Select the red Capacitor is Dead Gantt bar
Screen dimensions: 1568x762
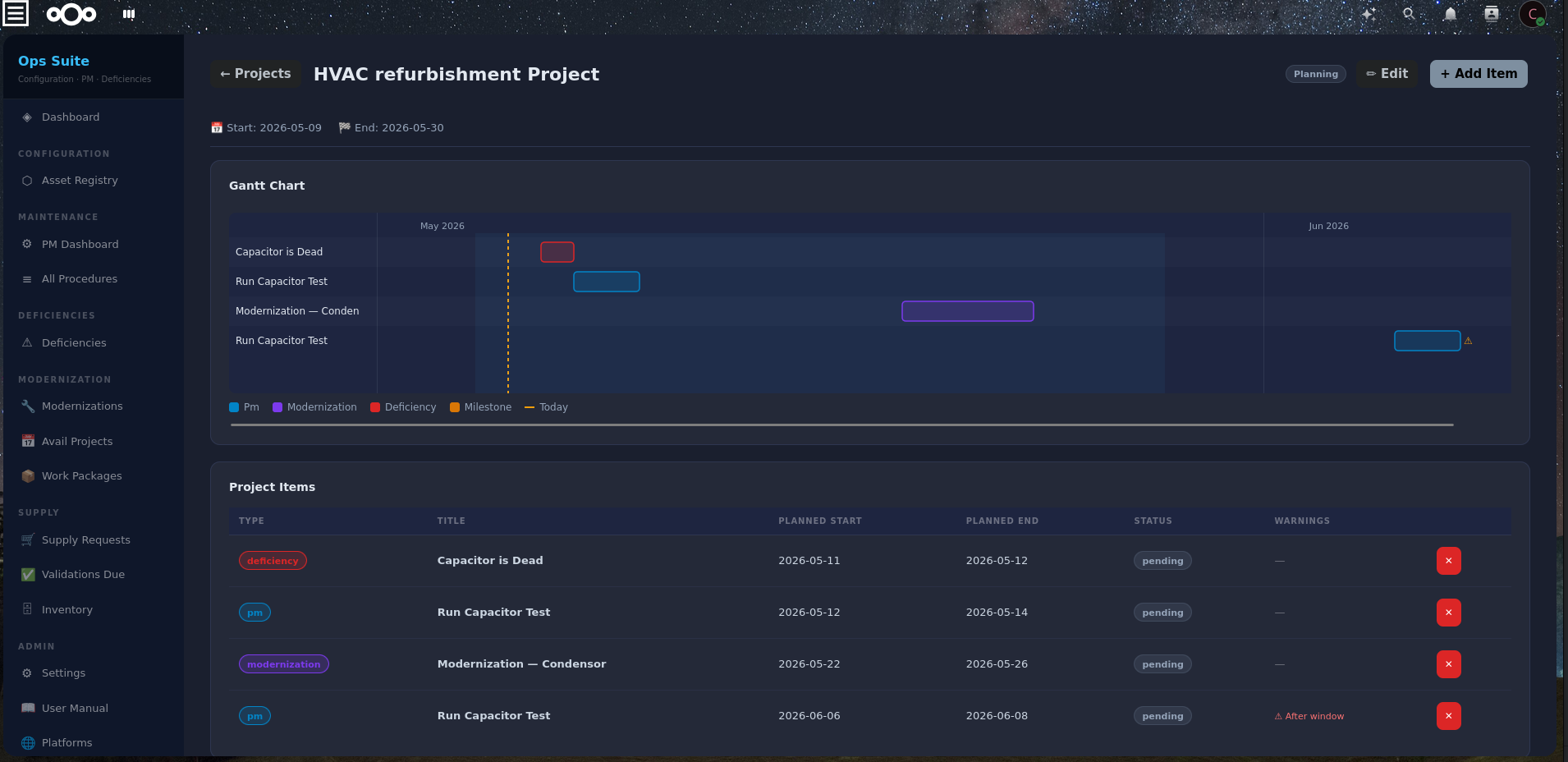point(557,252)
